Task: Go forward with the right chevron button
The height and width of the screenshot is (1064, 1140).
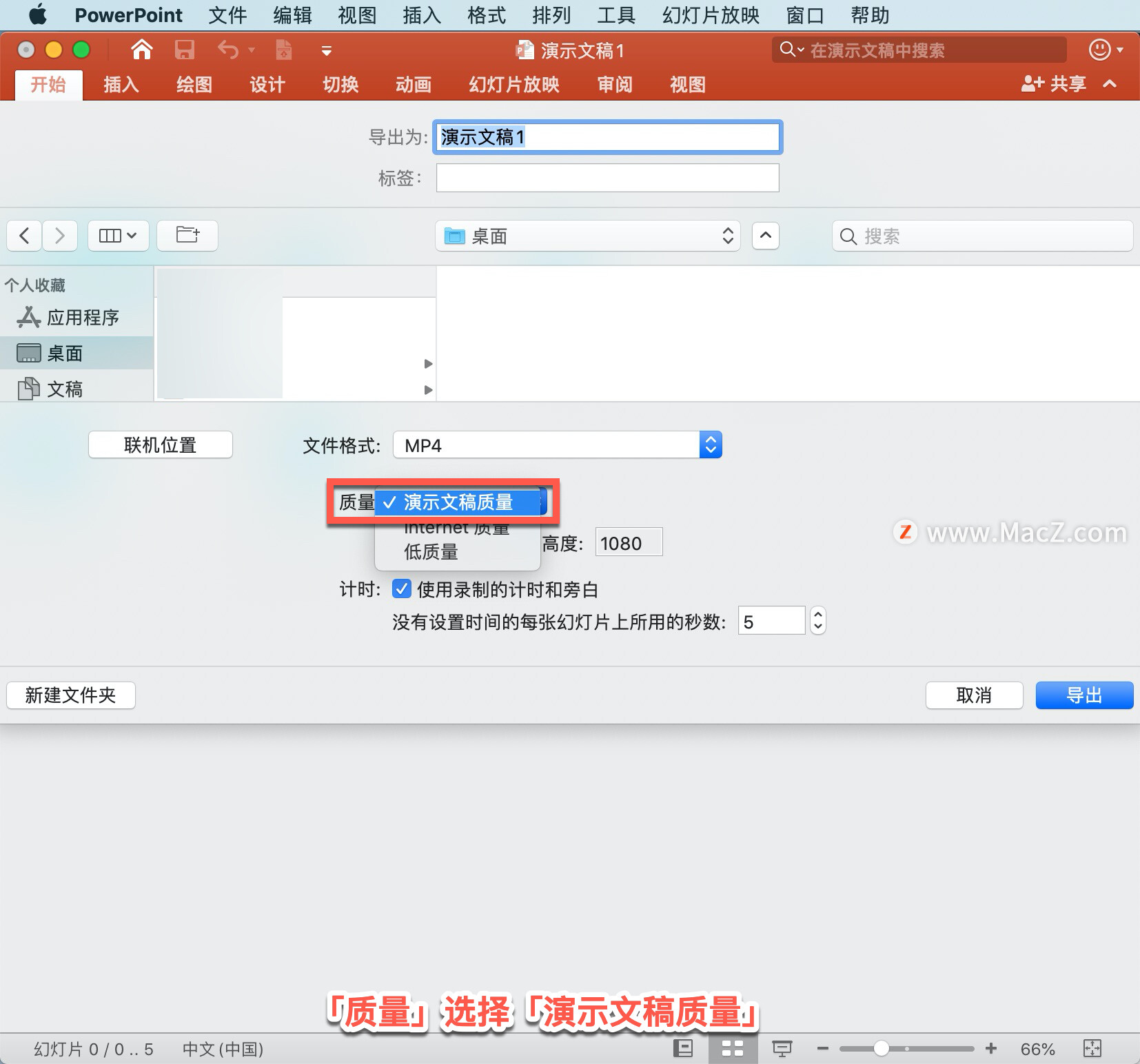Action: 60,236
